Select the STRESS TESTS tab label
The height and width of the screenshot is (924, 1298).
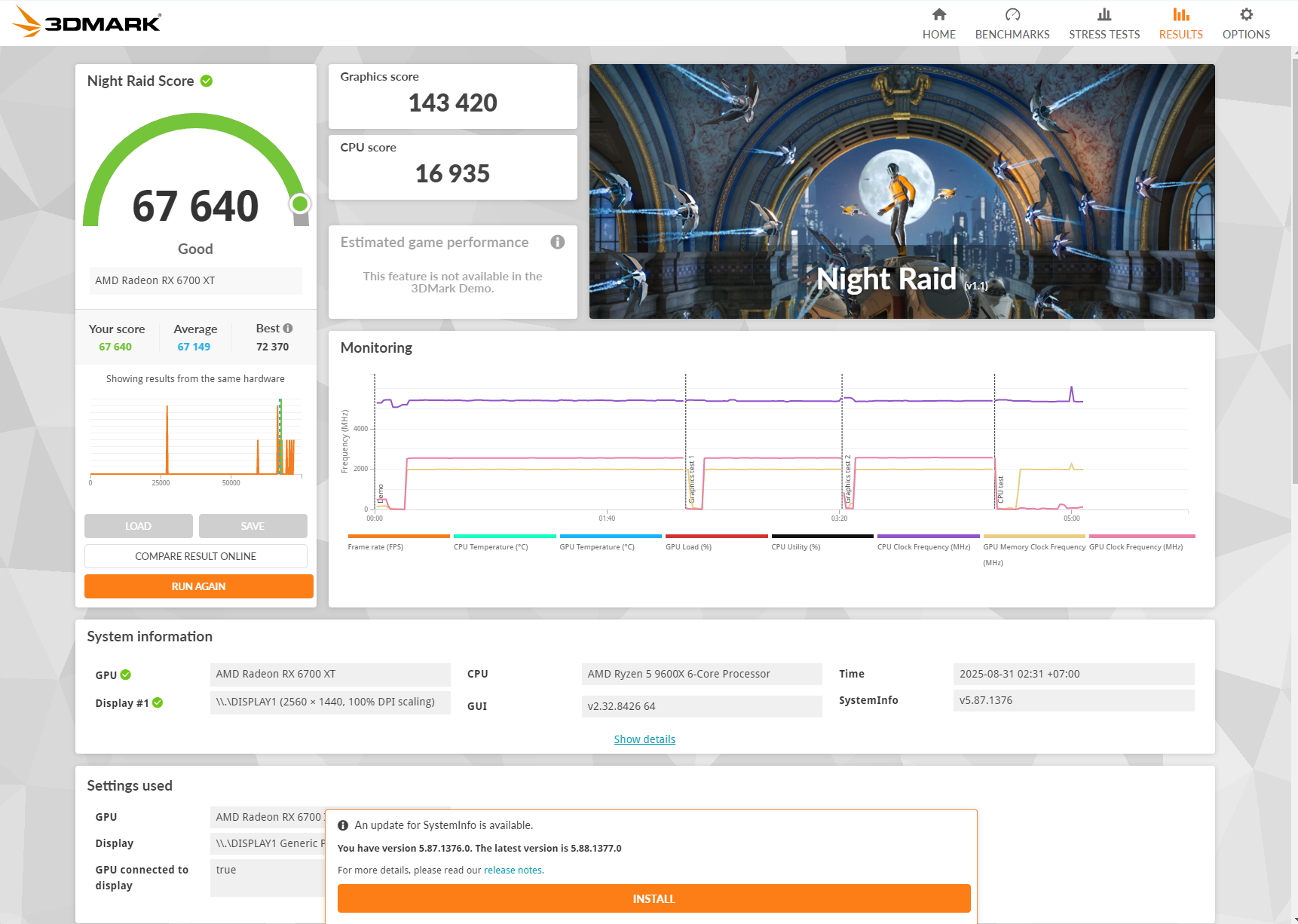click(1104, 35)
